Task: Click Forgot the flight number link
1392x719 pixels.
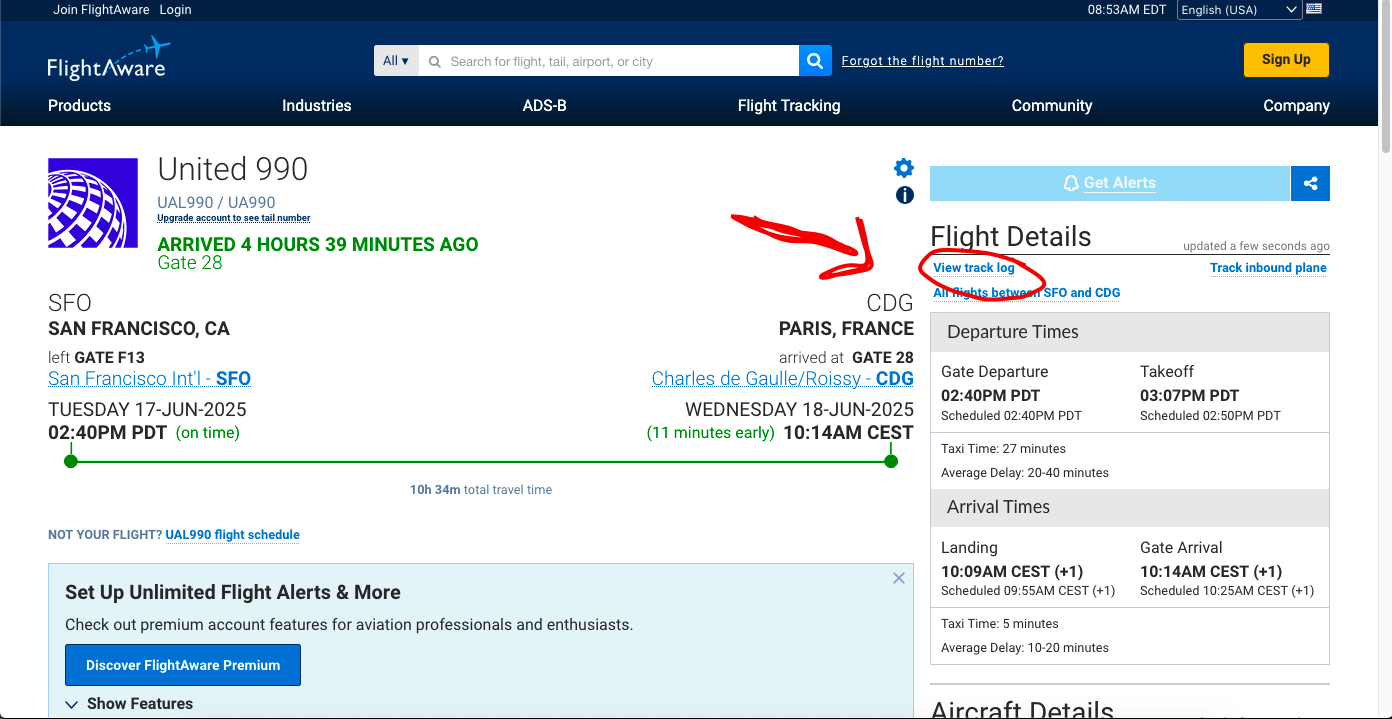Action: [x=922, y=61]
